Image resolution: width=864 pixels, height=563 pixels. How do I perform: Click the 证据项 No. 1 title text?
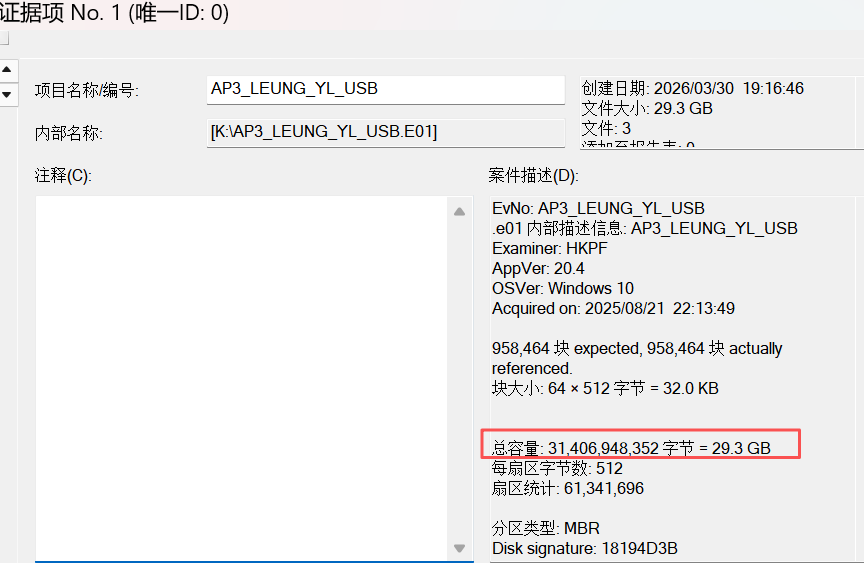click(x=114, y=13)
